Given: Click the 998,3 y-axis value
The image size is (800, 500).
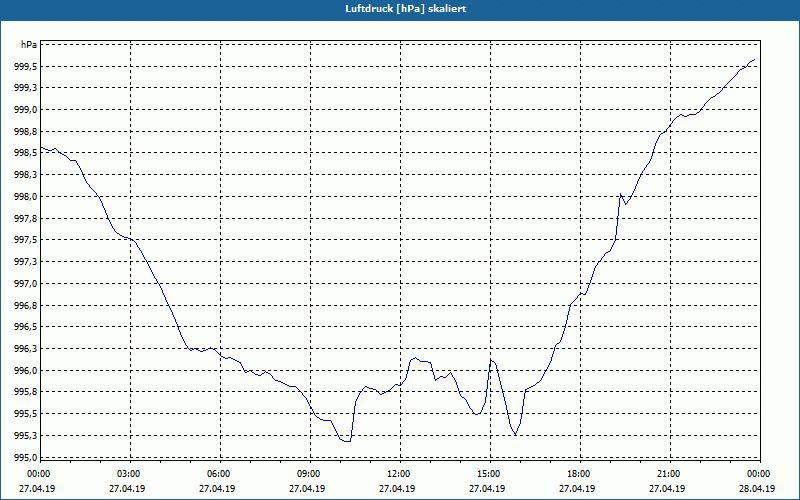Looking at the screenshot, I should (x=25, y=175).
